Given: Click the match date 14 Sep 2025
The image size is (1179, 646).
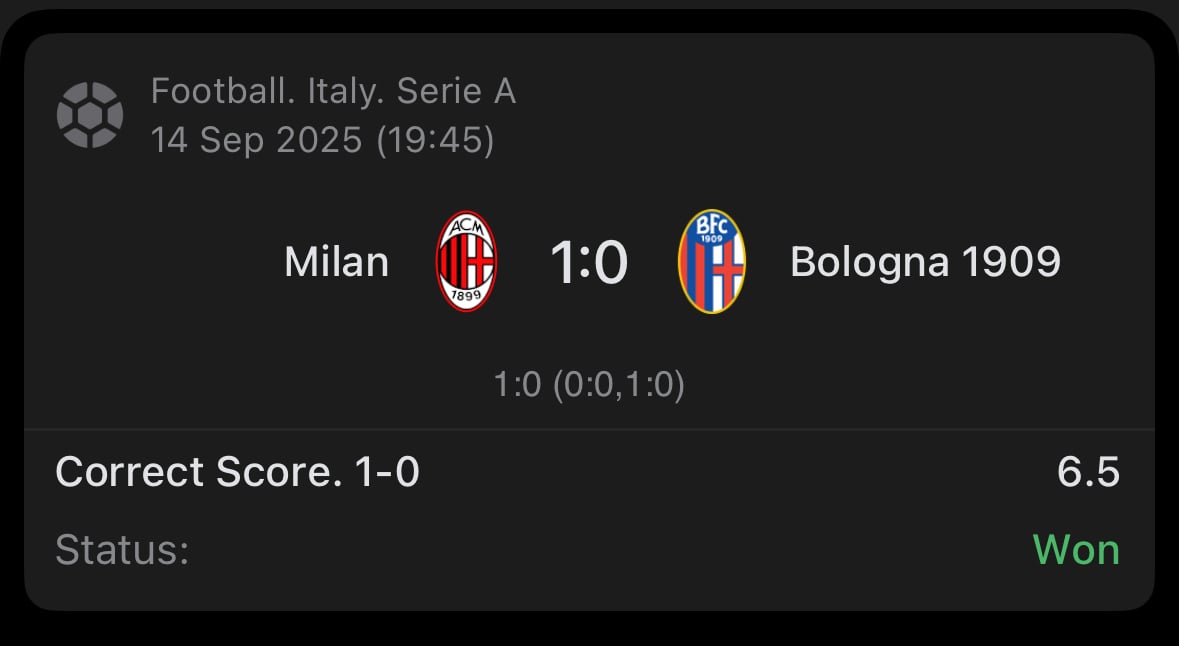Looking at the screenshot, I should click(256, 140).
